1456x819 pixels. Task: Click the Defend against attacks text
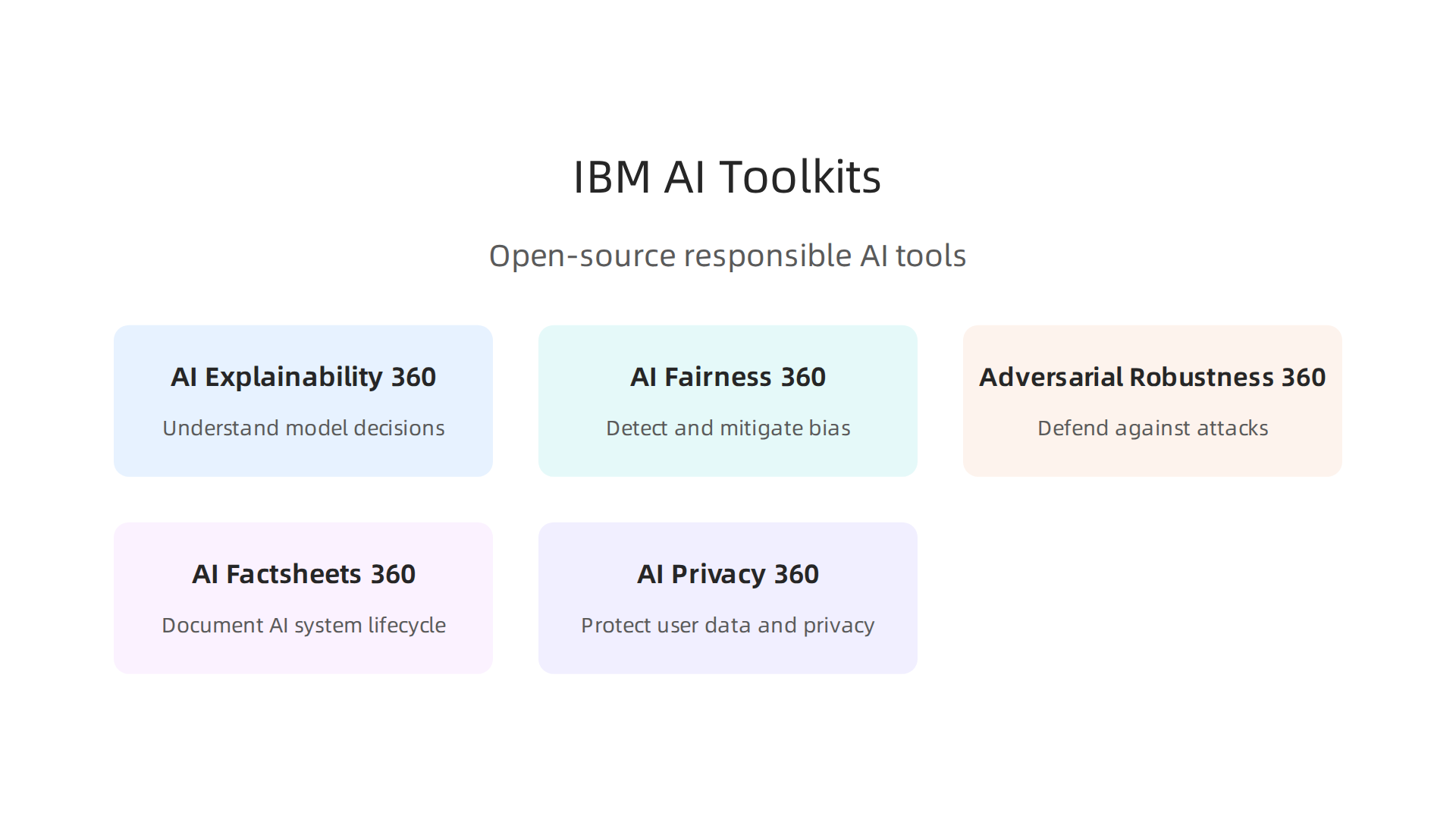coord(1153,428)
